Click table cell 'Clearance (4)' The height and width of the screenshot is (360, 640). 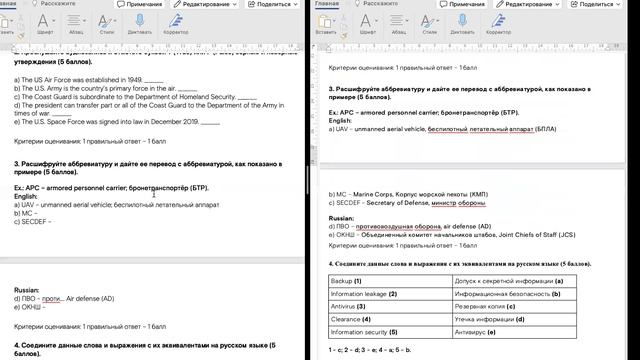coord(390,319)
